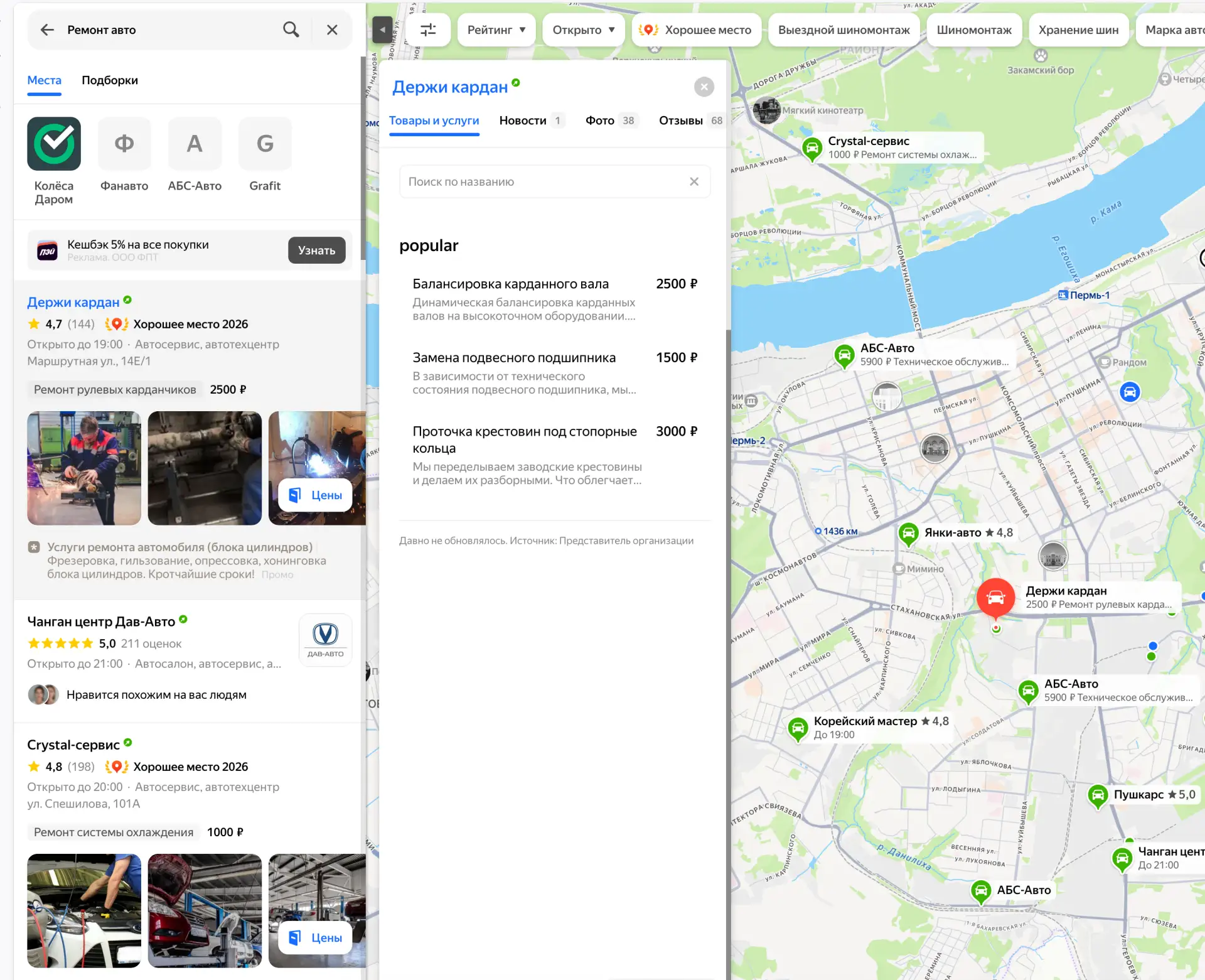This screenshot has width=1205, height=980.
Task: Open the АБС-Авто shortcut icon
Action: coord(195,144)
